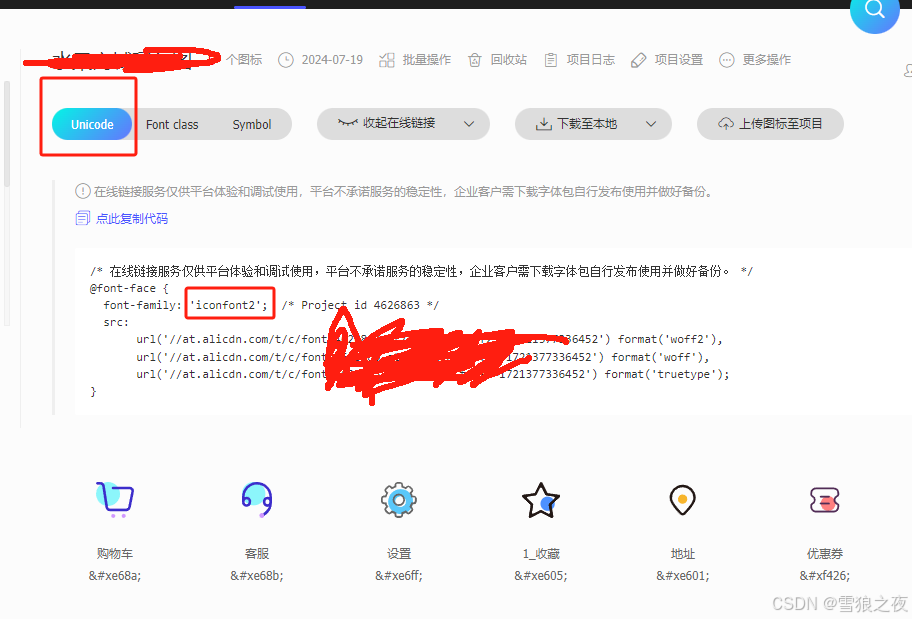Click the unicode &#xe601; text
Image resolution: width=912 pixels, height=619 pixels.
[x=683, y=575]
